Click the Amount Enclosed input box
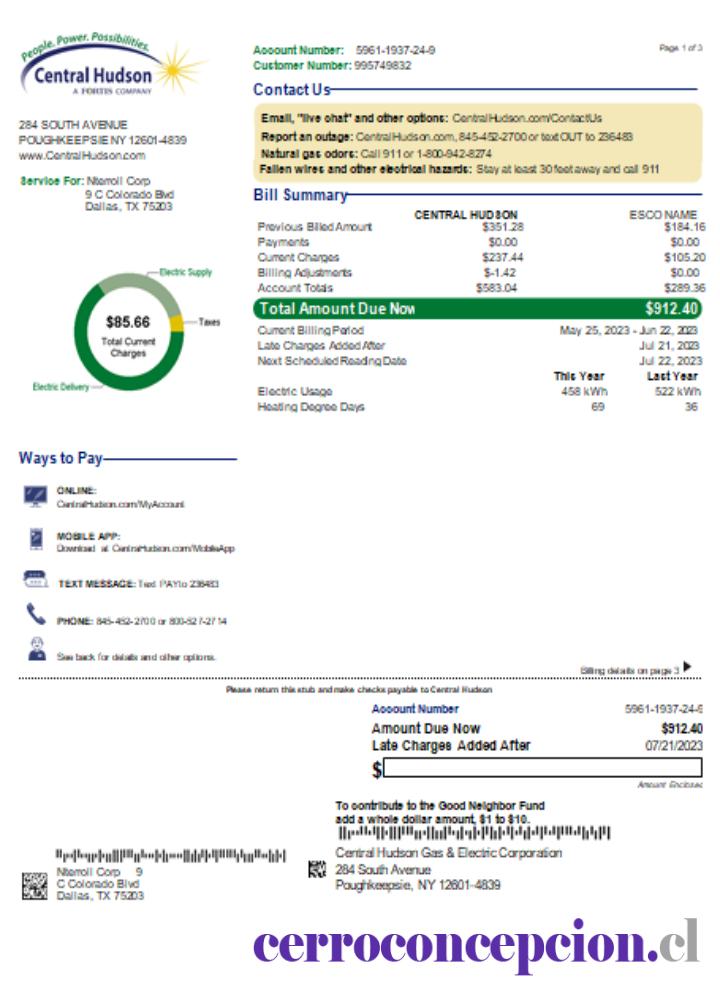720x1000 pixels. 543,767
